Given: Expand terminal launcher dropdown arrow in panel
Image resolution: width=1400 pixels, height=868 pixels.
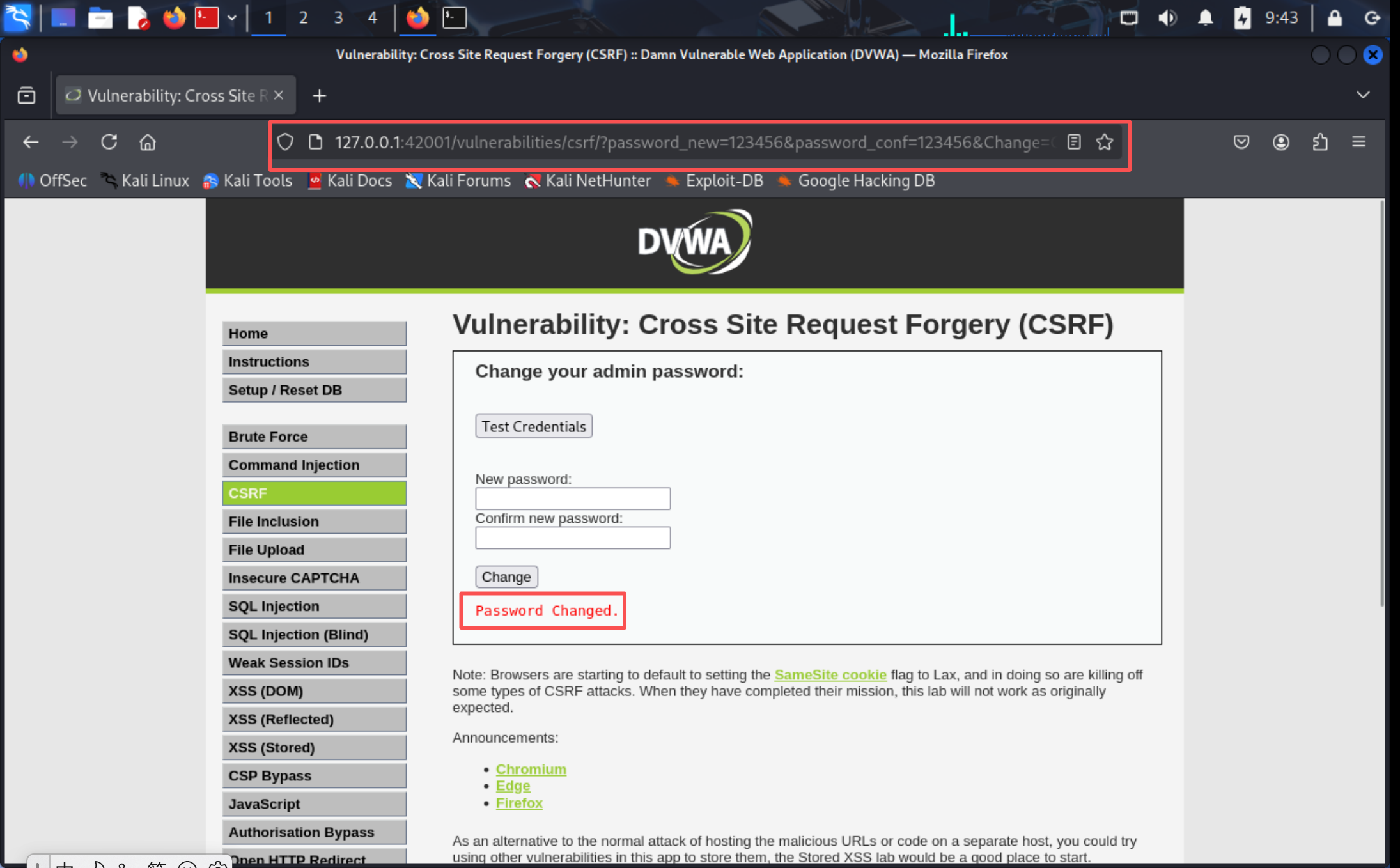Looking at the screenshot, I should pos(232,18).
